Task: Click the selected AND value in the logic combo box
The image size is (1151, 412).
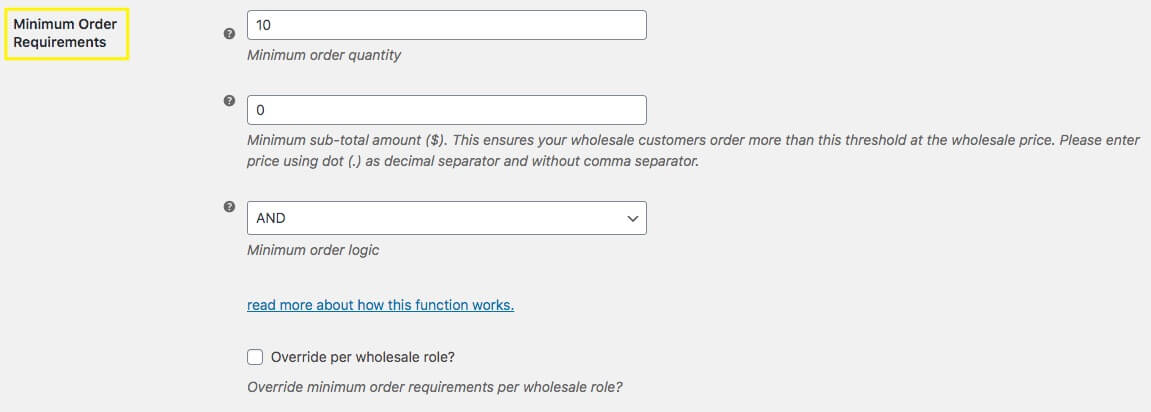Action: click(272, 218)
